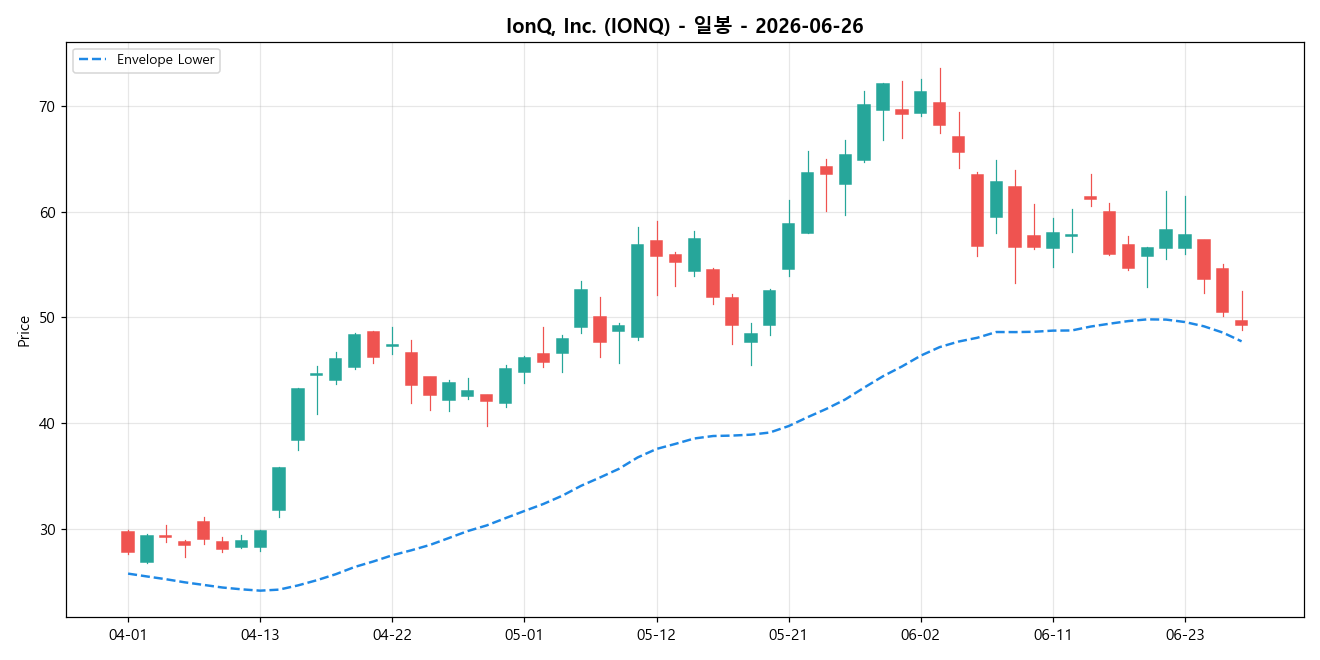This screenshot has height=660, width=1320.
Task: Click the "Price" y-axis label
Action: [x=24, y=331]
